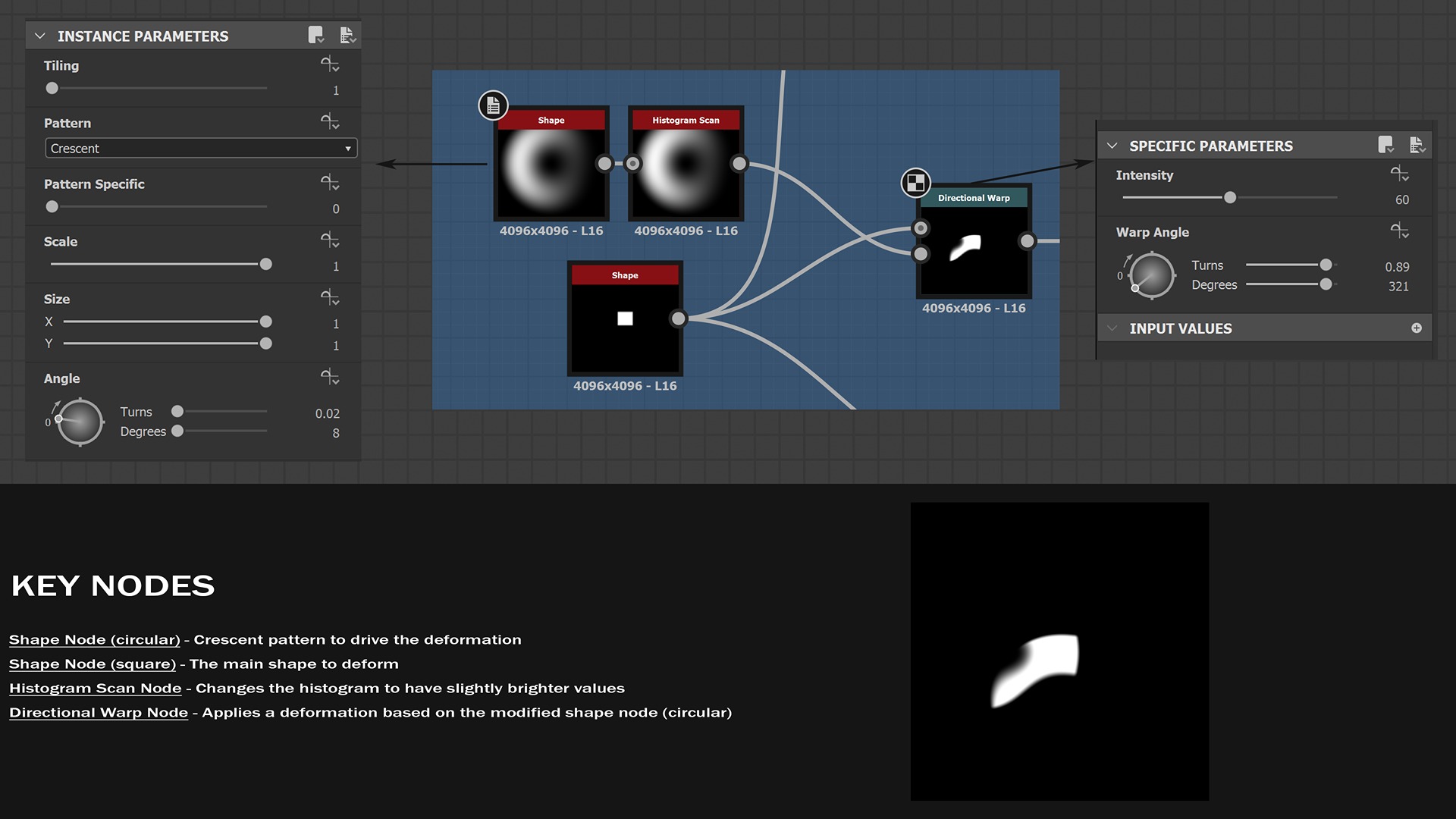Click the preset icon in Specific Parameters header

[x=1385, y=145]
